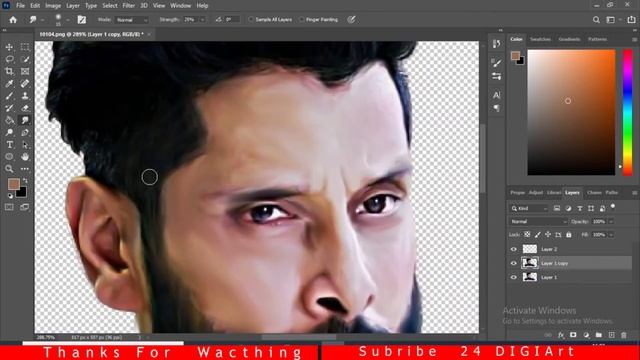Viewport: 640px width, 360px height.
Task: Select the Rectangular Marquee tool
Action: pyautogui.click(x=25, y=47)
